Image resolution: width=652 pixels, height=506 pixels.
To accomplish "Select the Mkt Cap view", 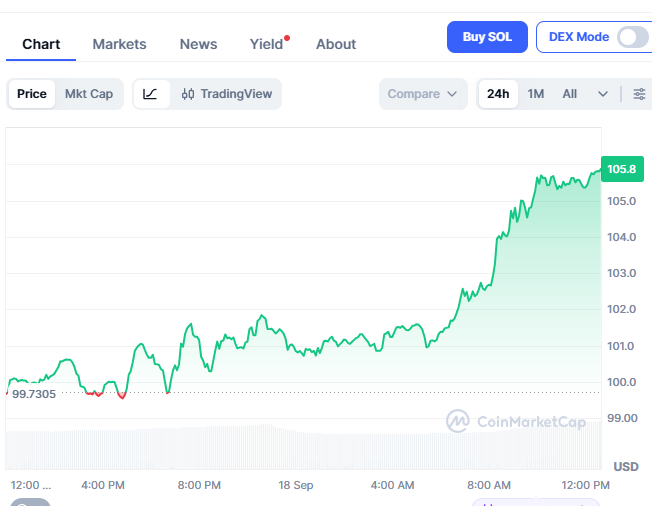I will pyautogui.click(x=89, y=94).
